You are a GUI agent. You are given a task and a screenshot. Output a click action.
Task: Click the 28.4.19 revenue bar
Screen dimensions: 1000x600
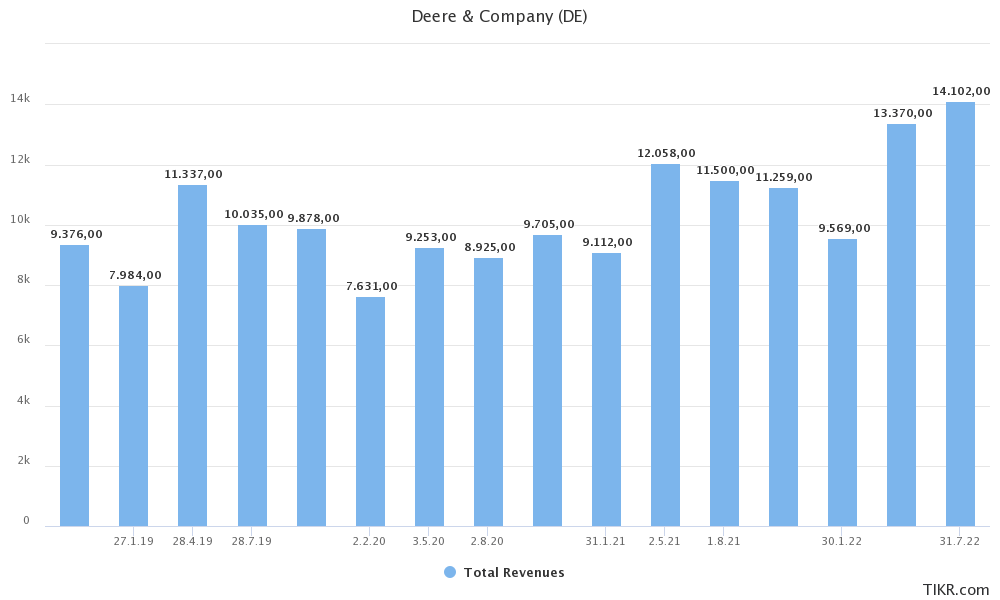193,356
